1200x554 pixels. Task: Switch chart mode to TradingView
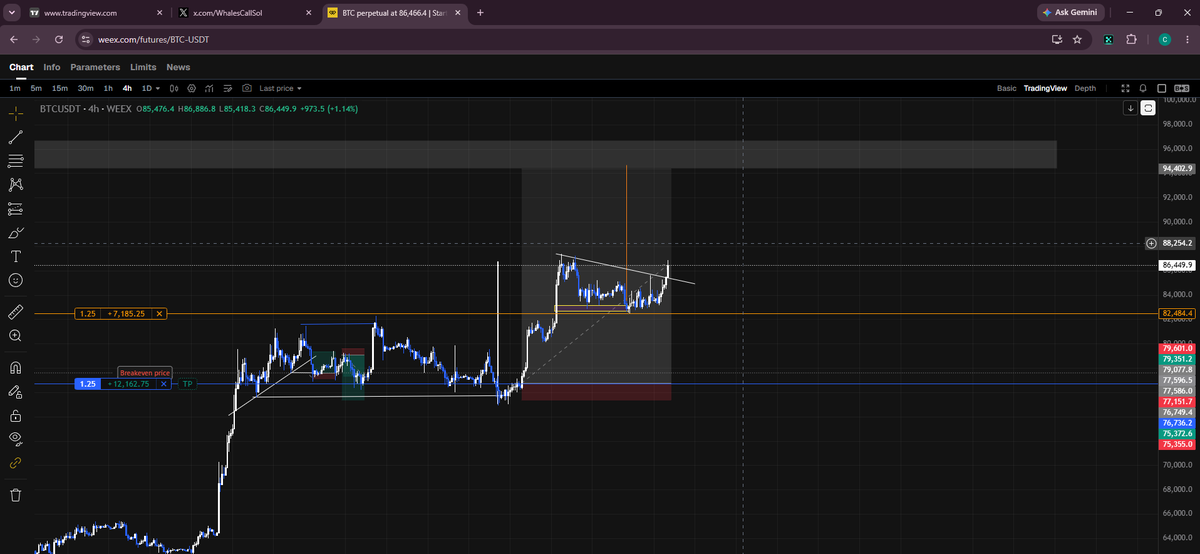[1045, 88]
